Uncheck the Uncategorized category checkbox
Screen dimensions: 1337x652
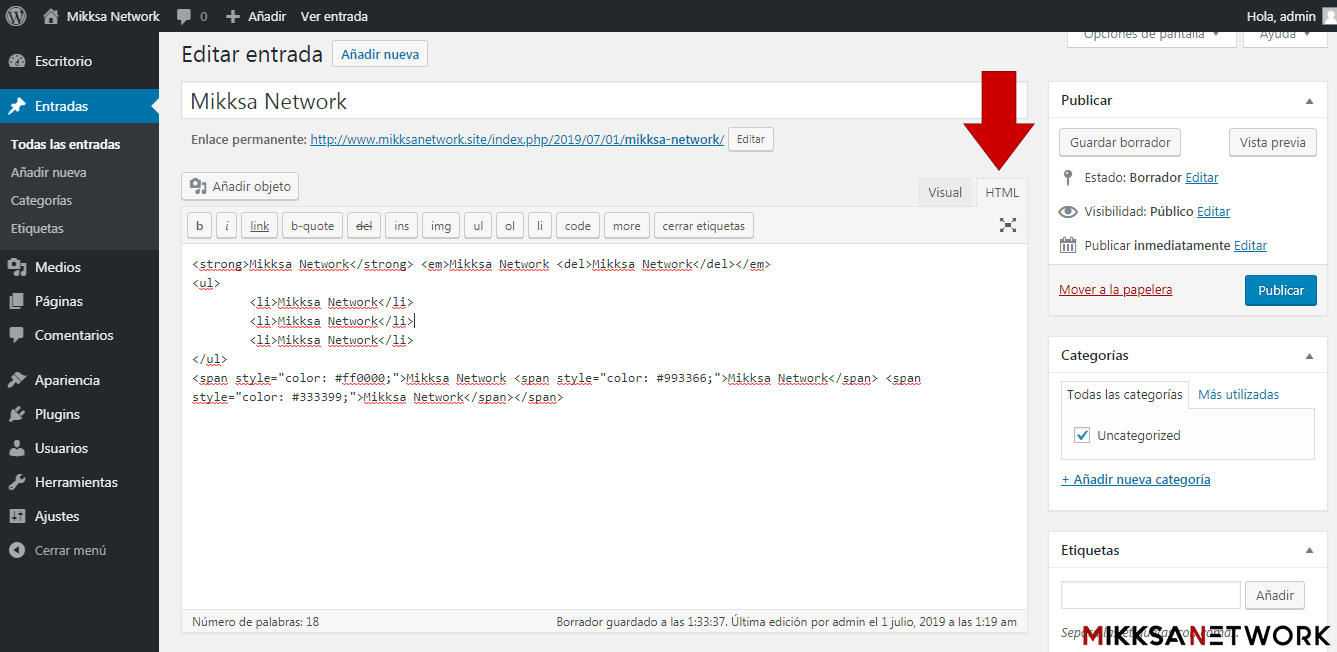point(1081,435)
